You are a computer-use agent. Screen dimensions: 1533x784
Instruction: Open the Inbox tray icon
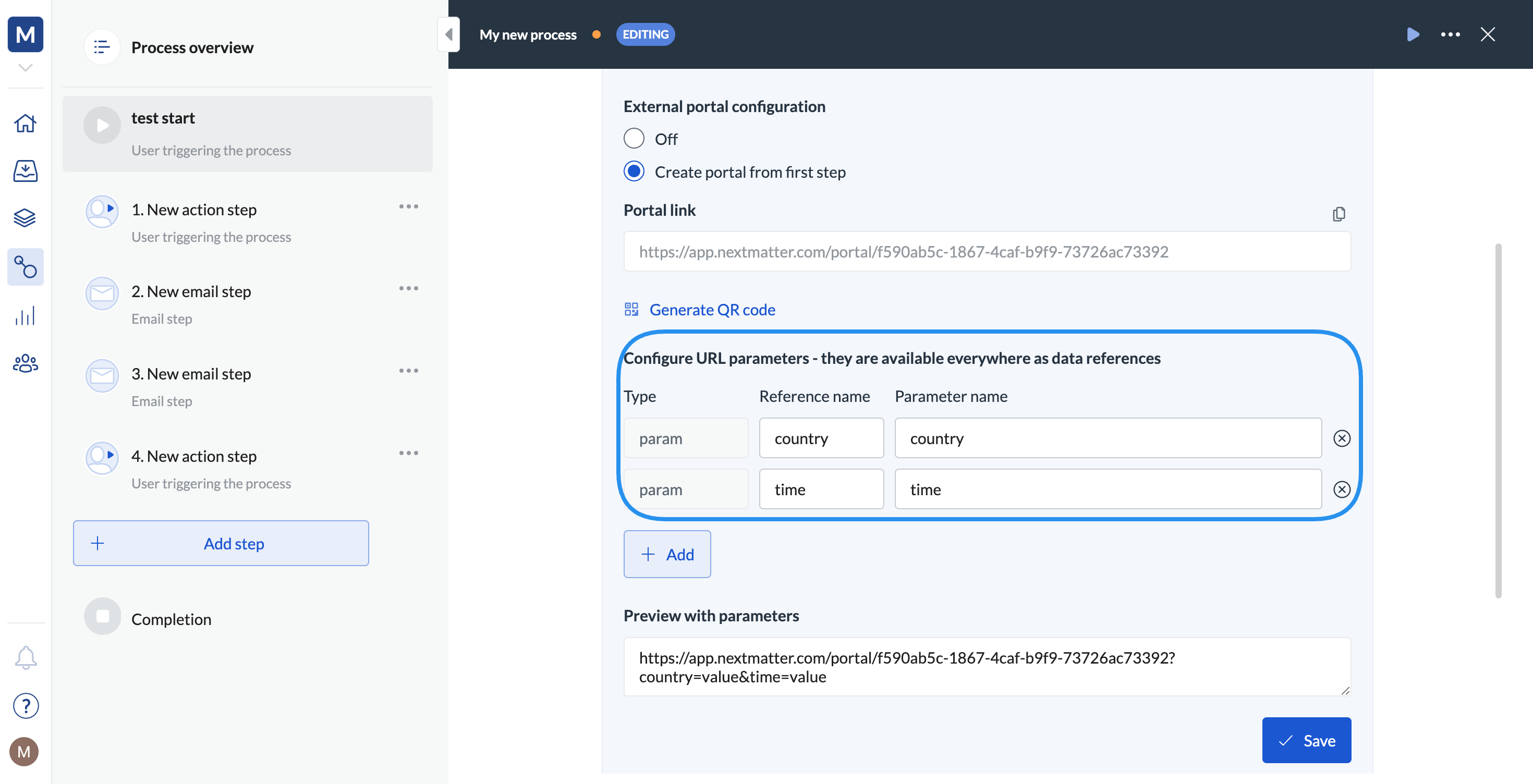pos(25,171)
